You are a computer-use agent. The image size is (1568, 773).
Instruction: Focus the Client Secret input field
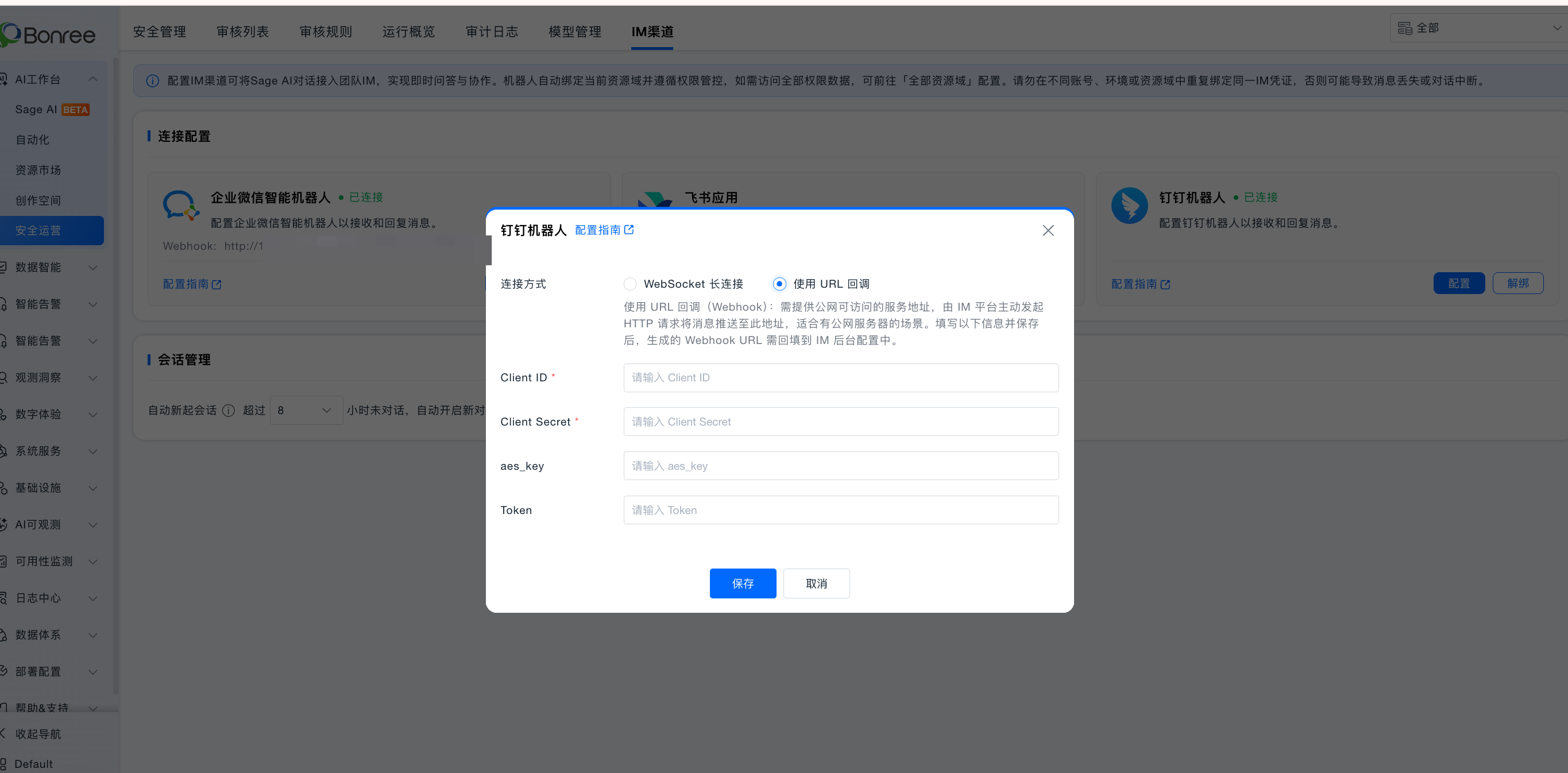841,422
